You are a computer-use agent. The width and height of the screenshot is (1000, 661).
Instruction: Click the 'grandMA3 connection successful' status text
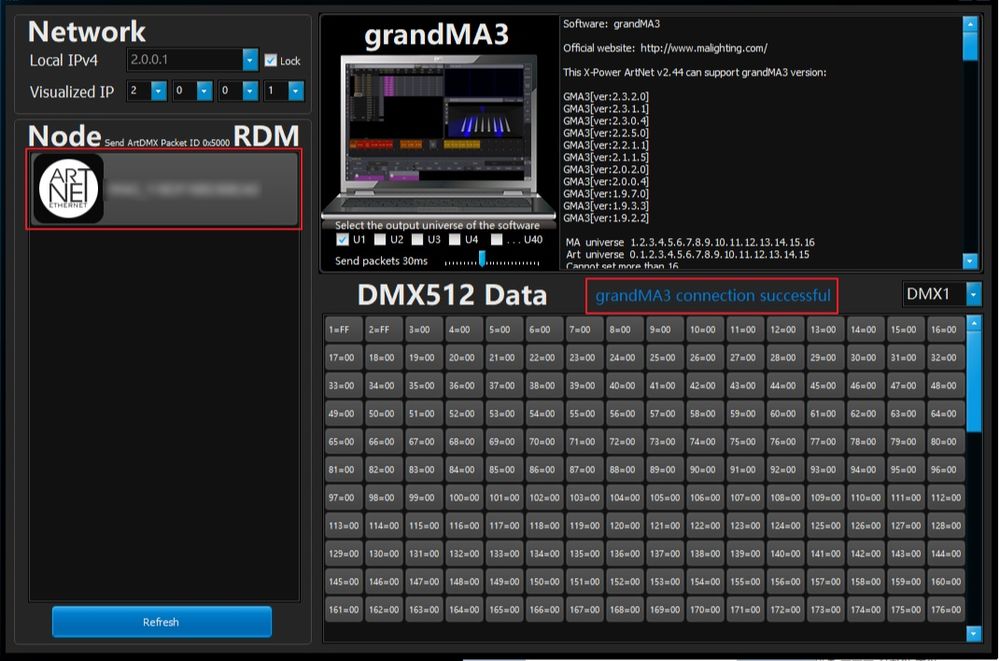click(712, 295)
